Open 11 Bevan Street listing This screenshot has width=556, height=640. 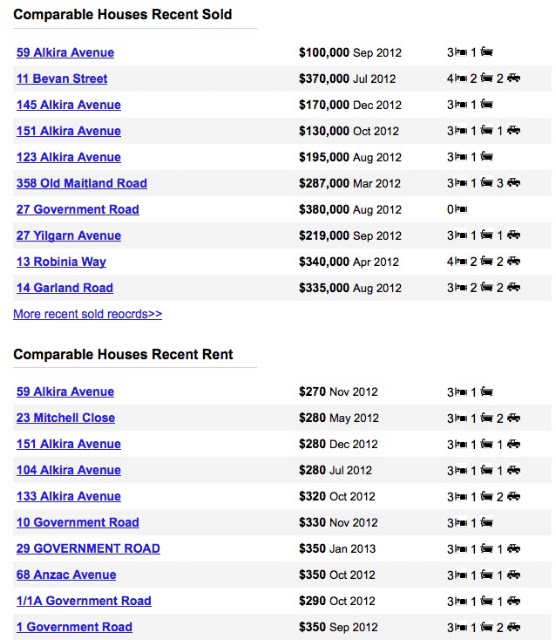(x=62, y=78)
